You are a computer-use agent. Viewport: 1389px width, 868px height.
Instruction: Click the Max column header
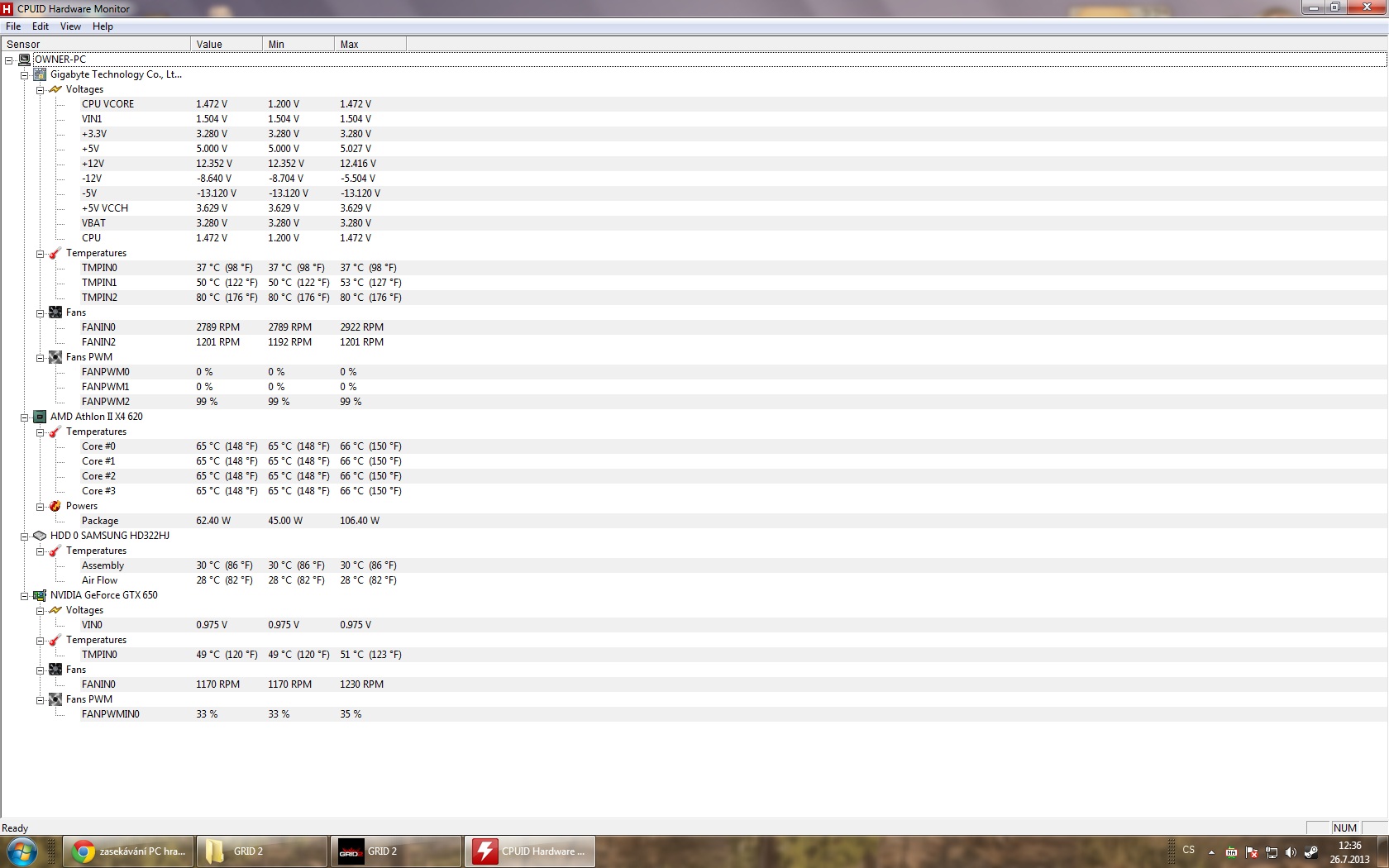point(370,44)
